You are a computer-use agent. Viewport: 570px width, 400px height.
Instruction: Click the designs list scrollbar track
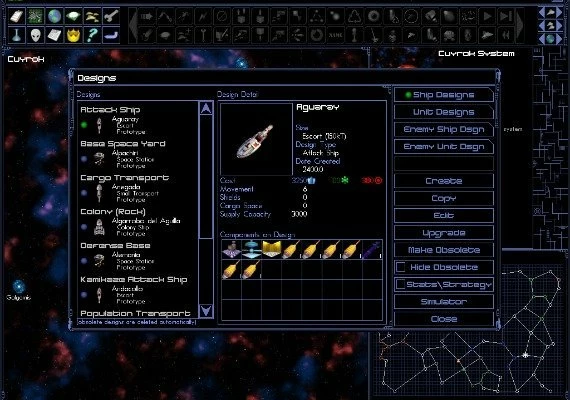point(206,210)
